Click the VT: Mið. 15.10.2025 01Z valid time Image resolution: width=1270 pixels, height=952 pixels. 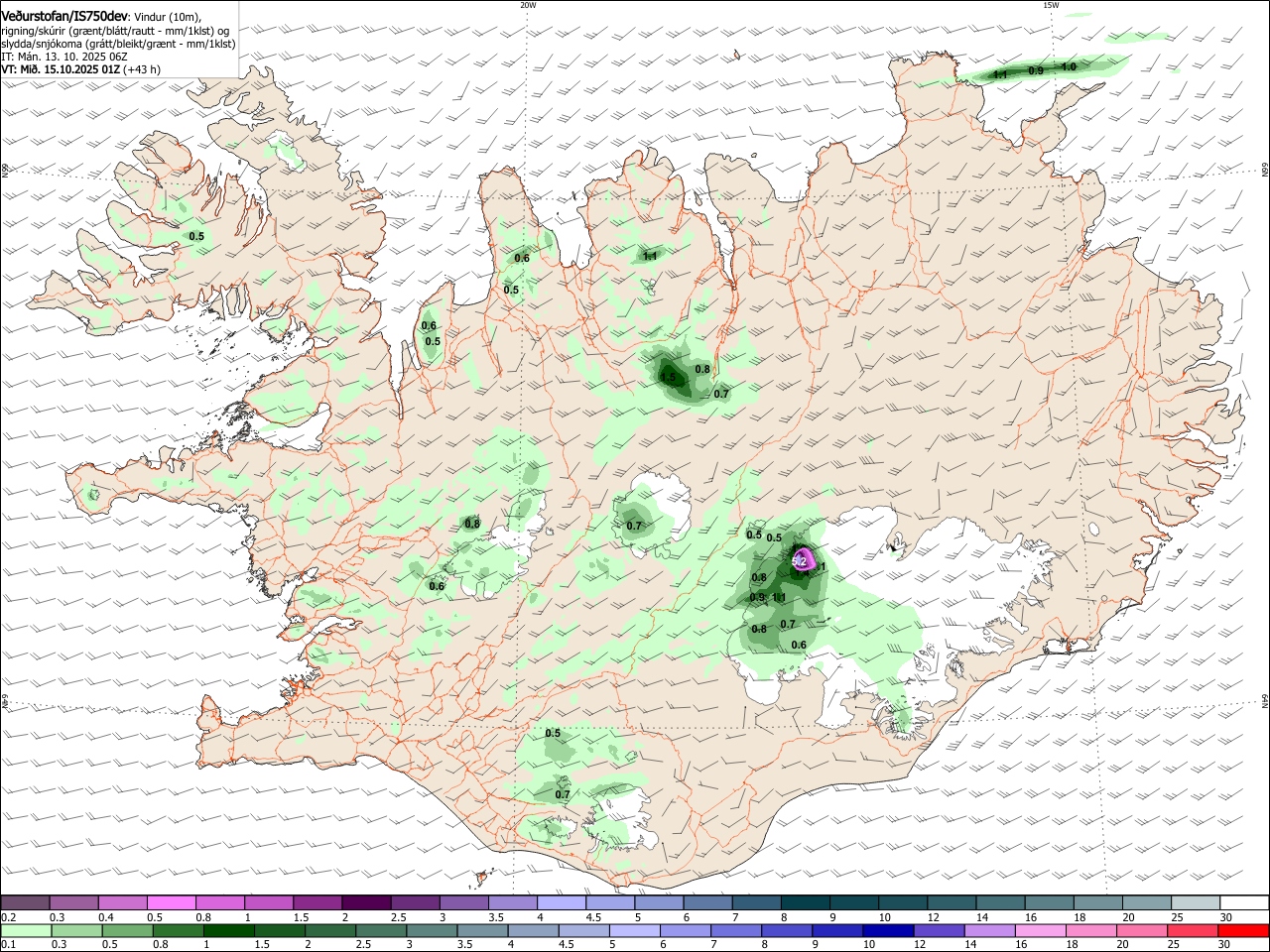click(61, 69)
